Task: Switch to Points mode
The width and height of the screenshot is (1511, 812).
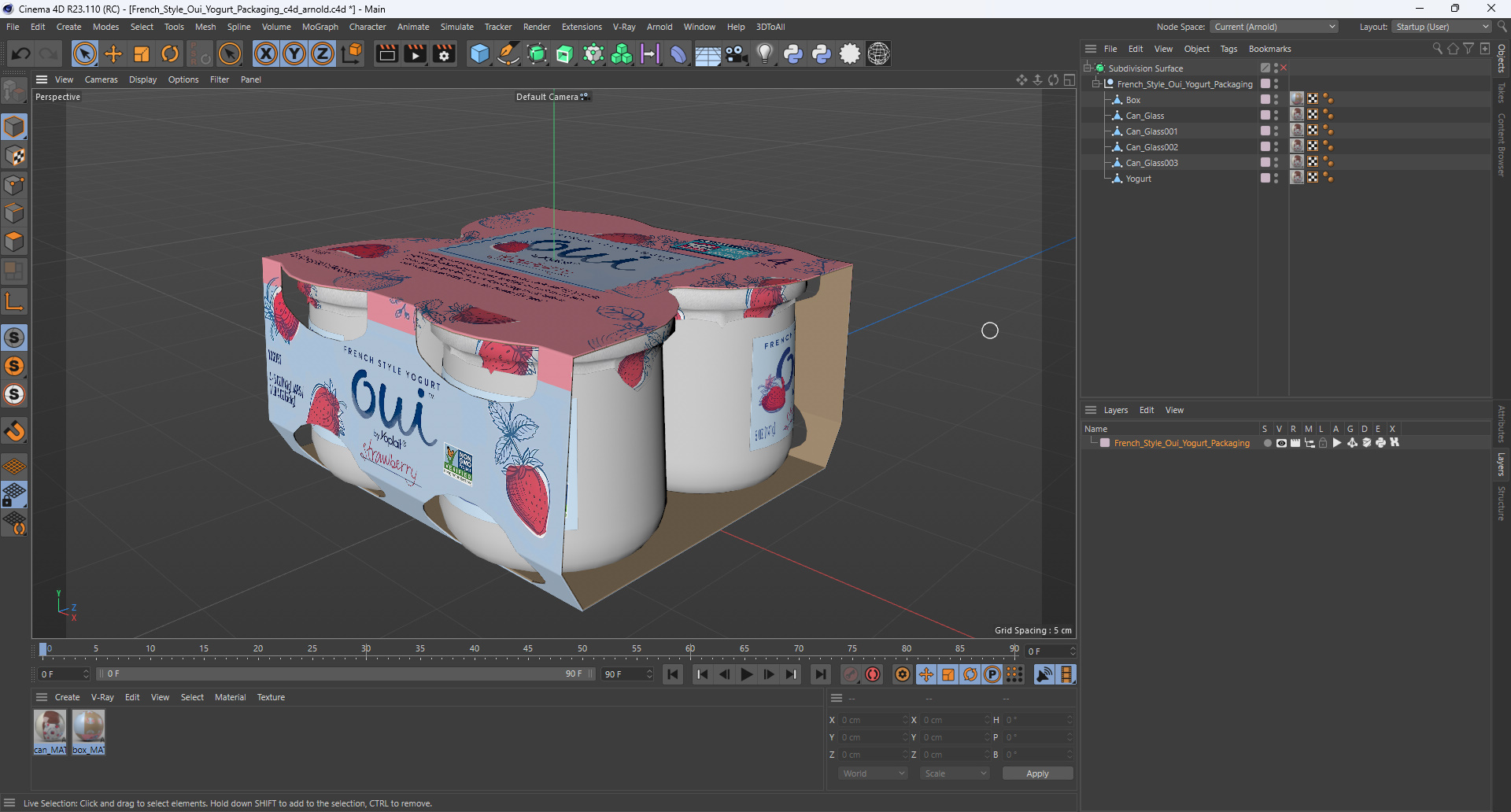Action: [x=14, y=185]
